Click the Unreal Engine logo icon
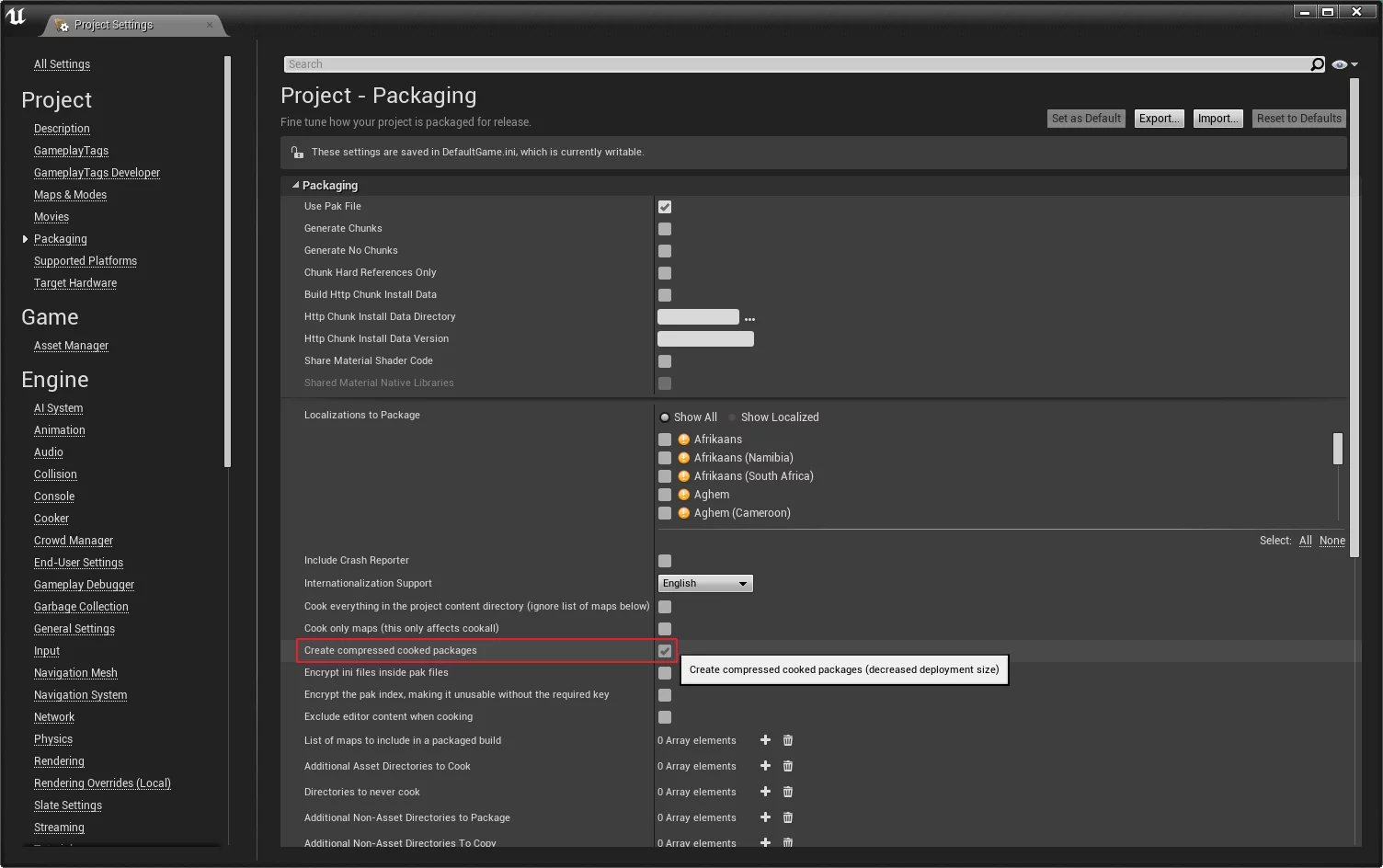This screenshot has width=1383, height=868. [16, 16]
